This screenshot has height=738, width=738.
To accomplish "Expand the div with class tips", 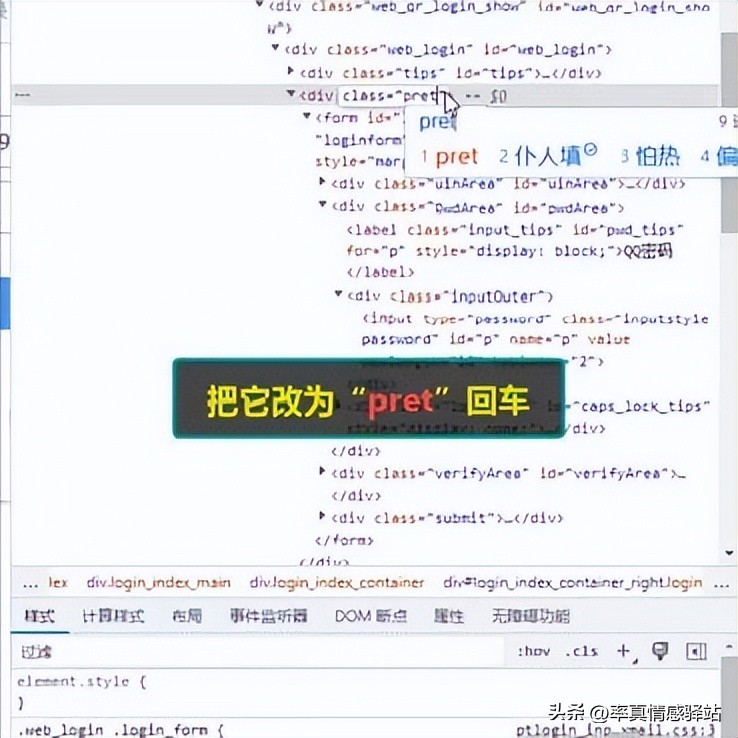I will (291, 71).
